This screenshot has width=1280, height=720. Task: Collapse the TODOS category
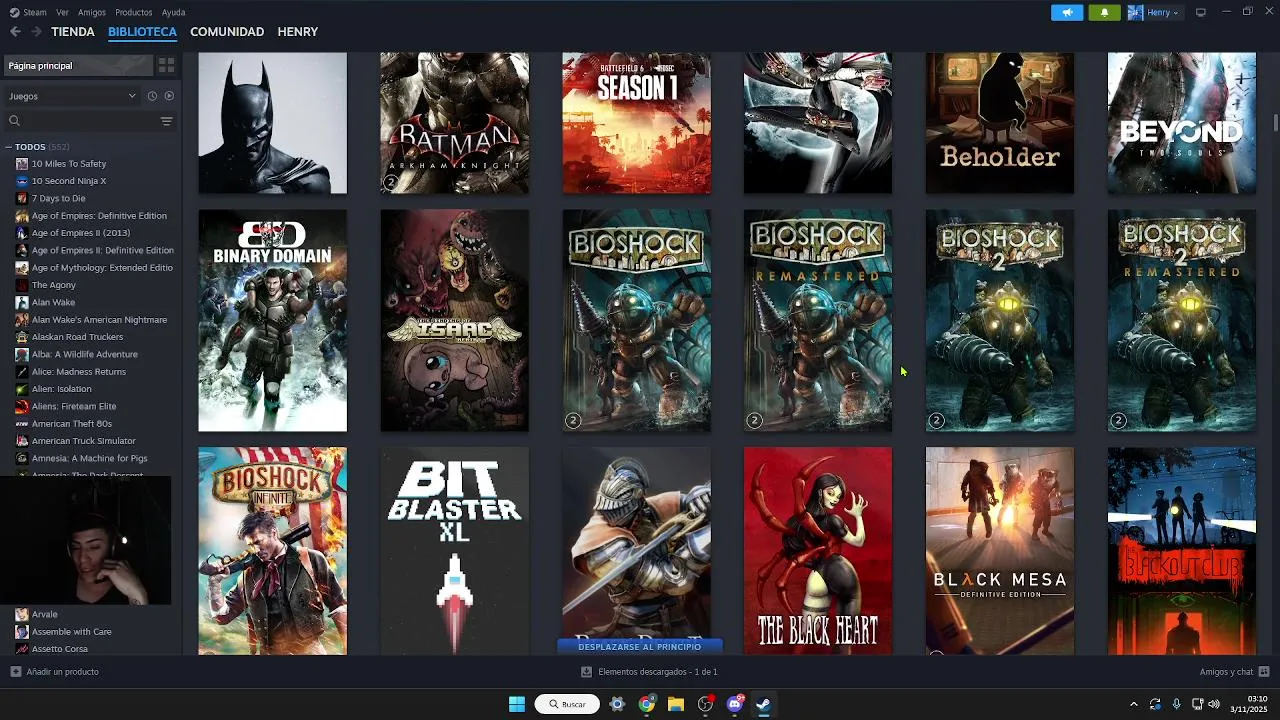click(x=9, y=147)
